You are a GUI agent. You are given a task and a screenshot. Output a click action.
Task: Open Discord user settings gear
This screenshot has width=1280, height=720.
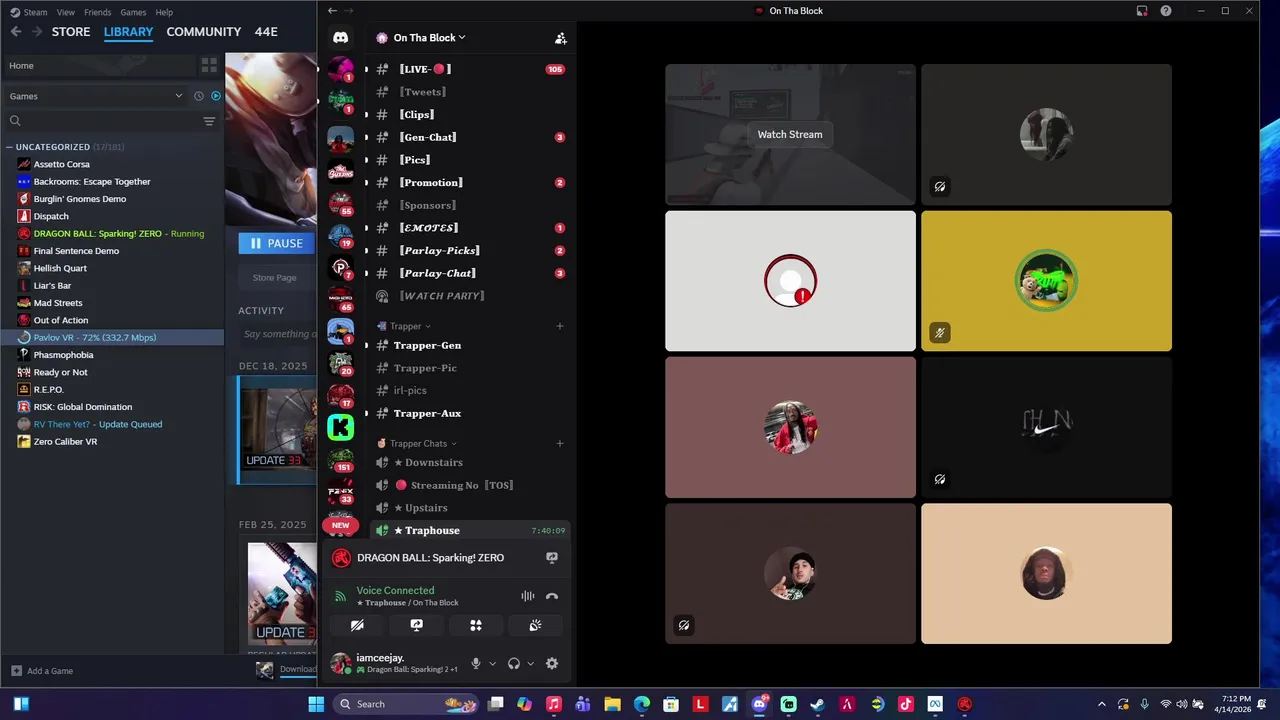click(x=551, y=663)
